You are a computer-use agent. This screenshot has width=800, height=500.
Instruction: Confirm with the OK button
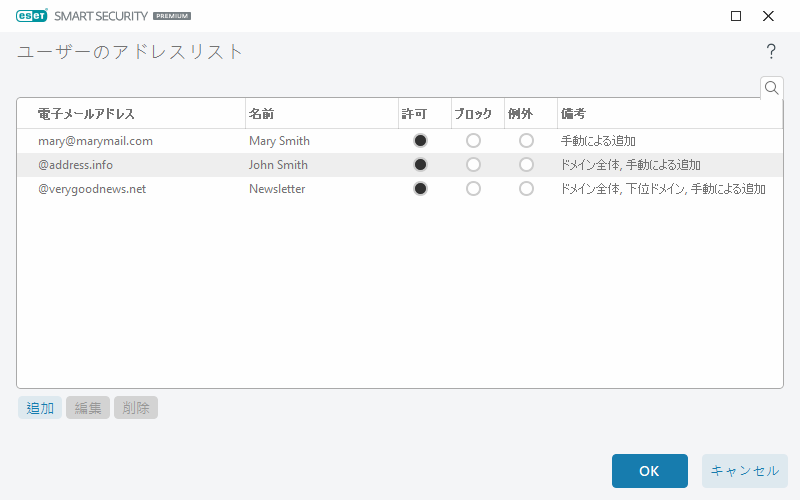[649, 471]
